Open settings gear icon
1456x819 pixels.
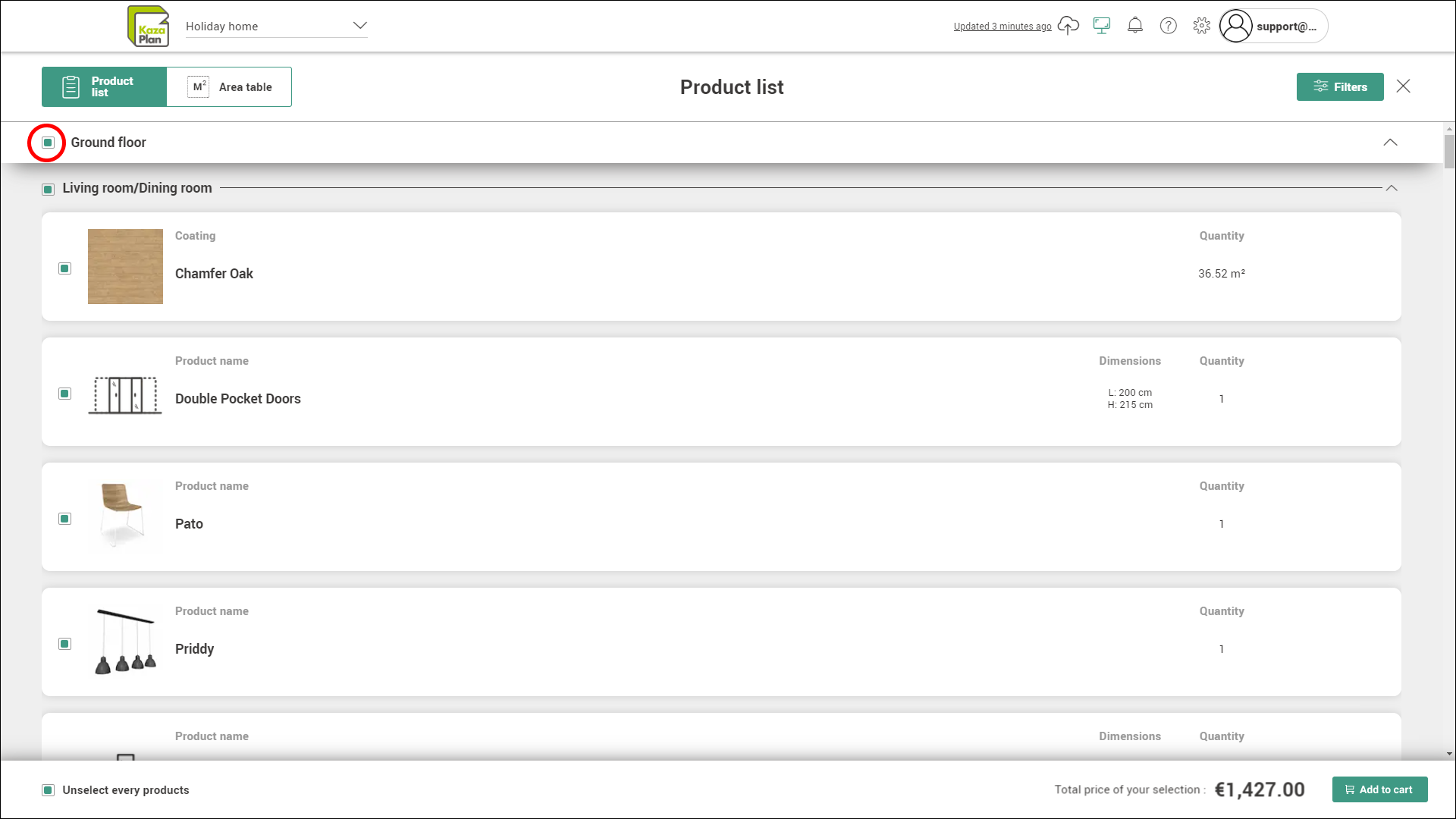[1201, 26]
